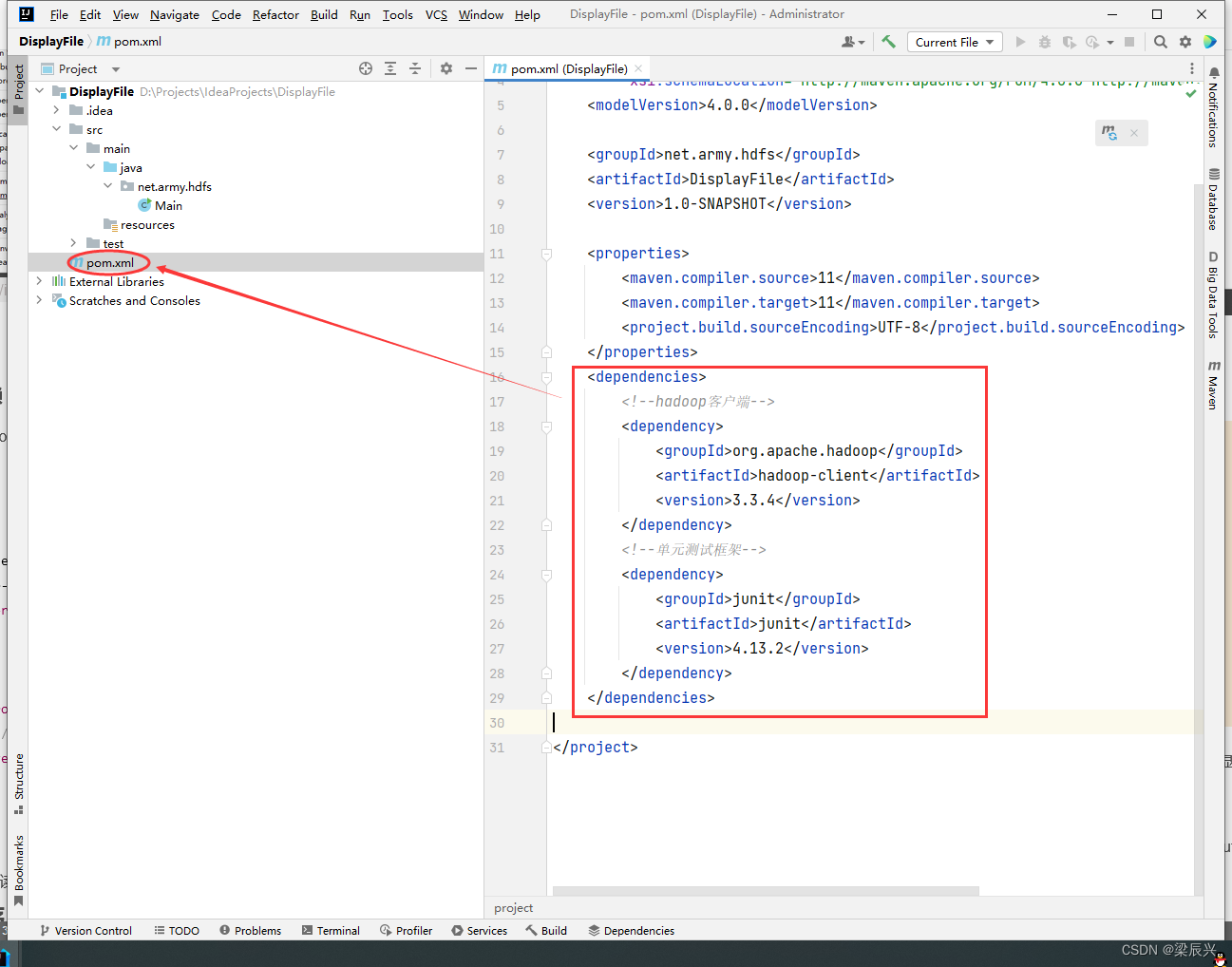
Task: Open the Dependencies bottom tab
Action: [x=631, y=931]
